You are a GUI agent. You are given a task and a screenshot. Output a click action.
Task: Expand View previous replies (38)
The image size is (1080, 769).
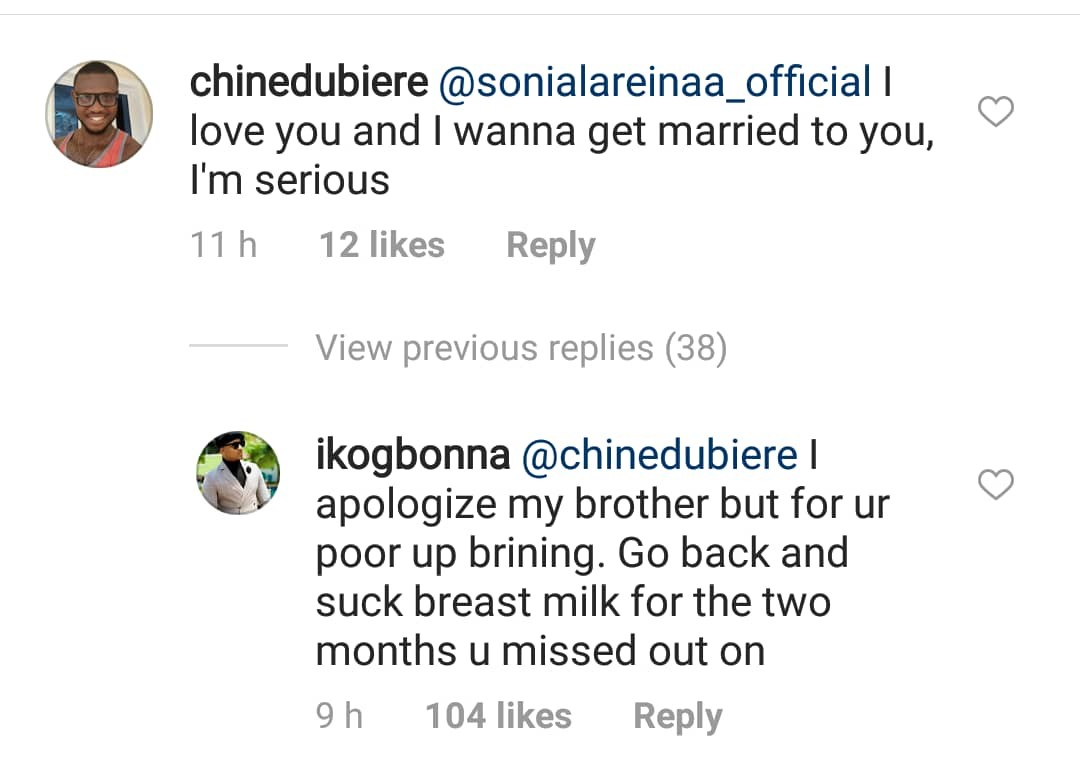pyautogui.click(x=521, y=348)
